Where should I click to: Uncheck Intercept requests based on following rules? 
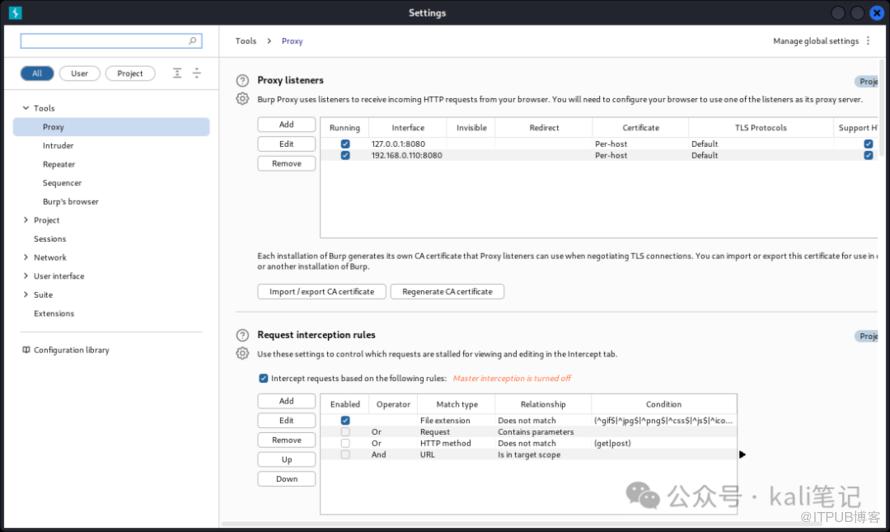263,379
